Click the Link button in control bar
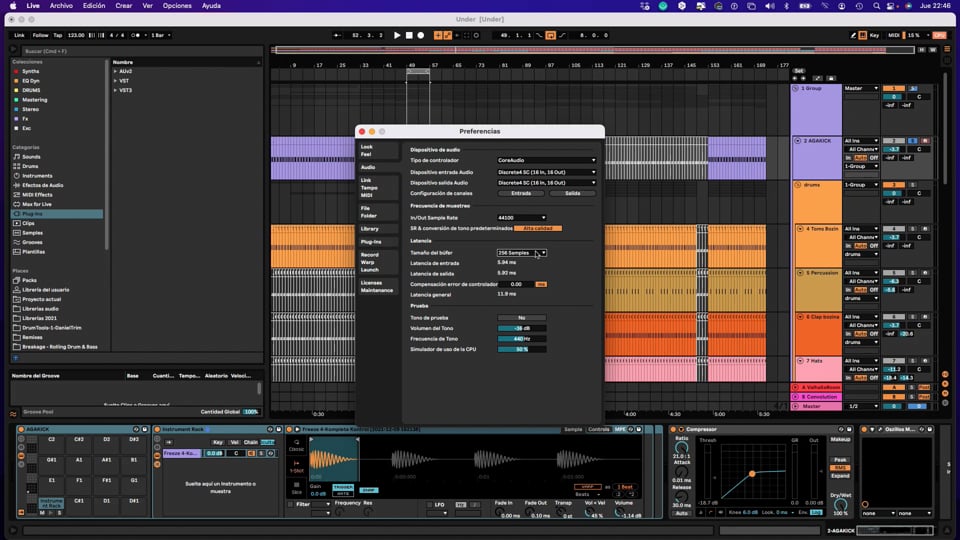This screenshot has width=960, height=540. [20, 36]
